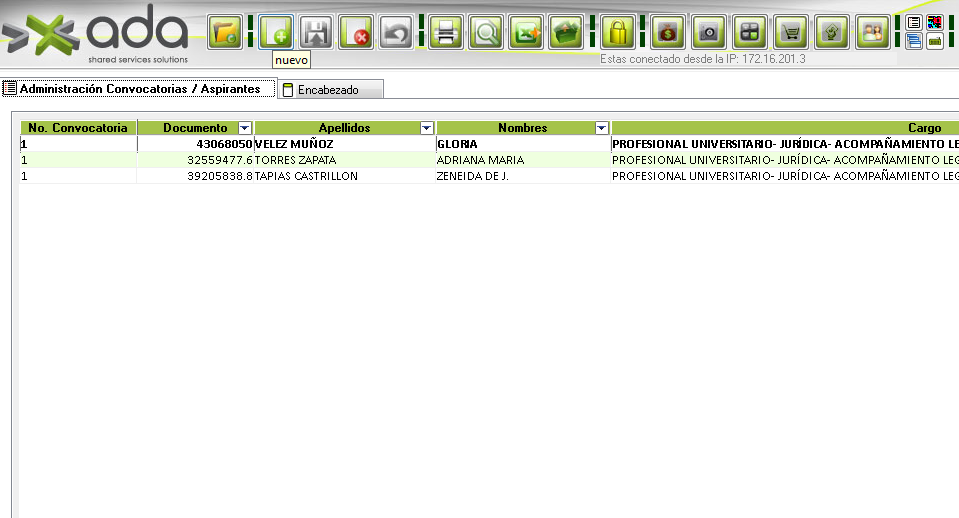This screenshot has width=959, height=518.
Task: Click the Apellidos column header
Action: (344, 128)
